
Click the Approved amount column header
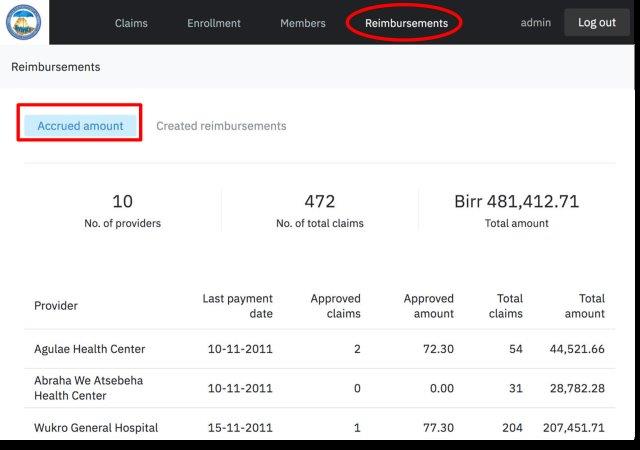(429, 306)
